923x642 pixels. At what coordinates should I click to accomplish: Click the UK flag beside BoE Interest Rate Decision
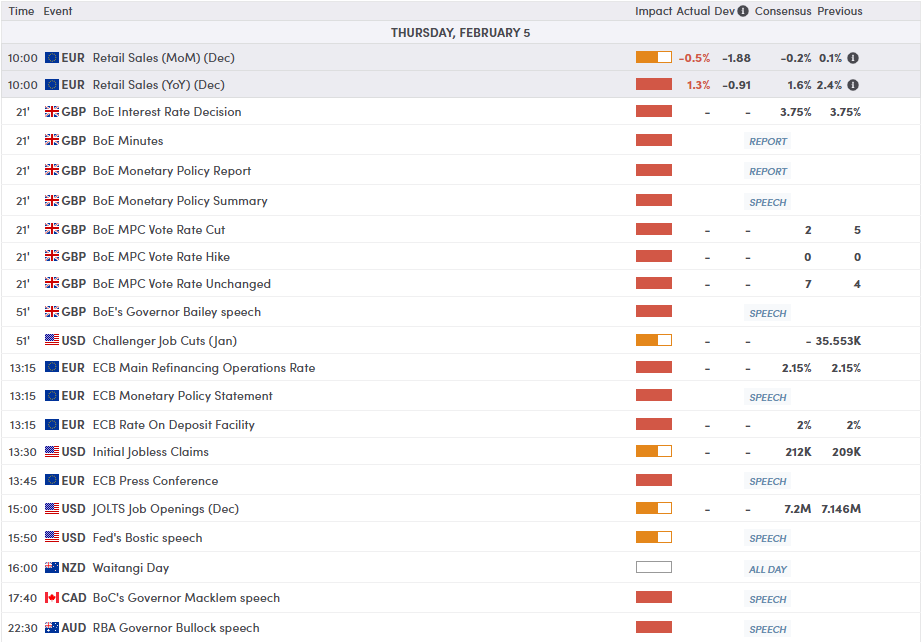click(52, 111)
